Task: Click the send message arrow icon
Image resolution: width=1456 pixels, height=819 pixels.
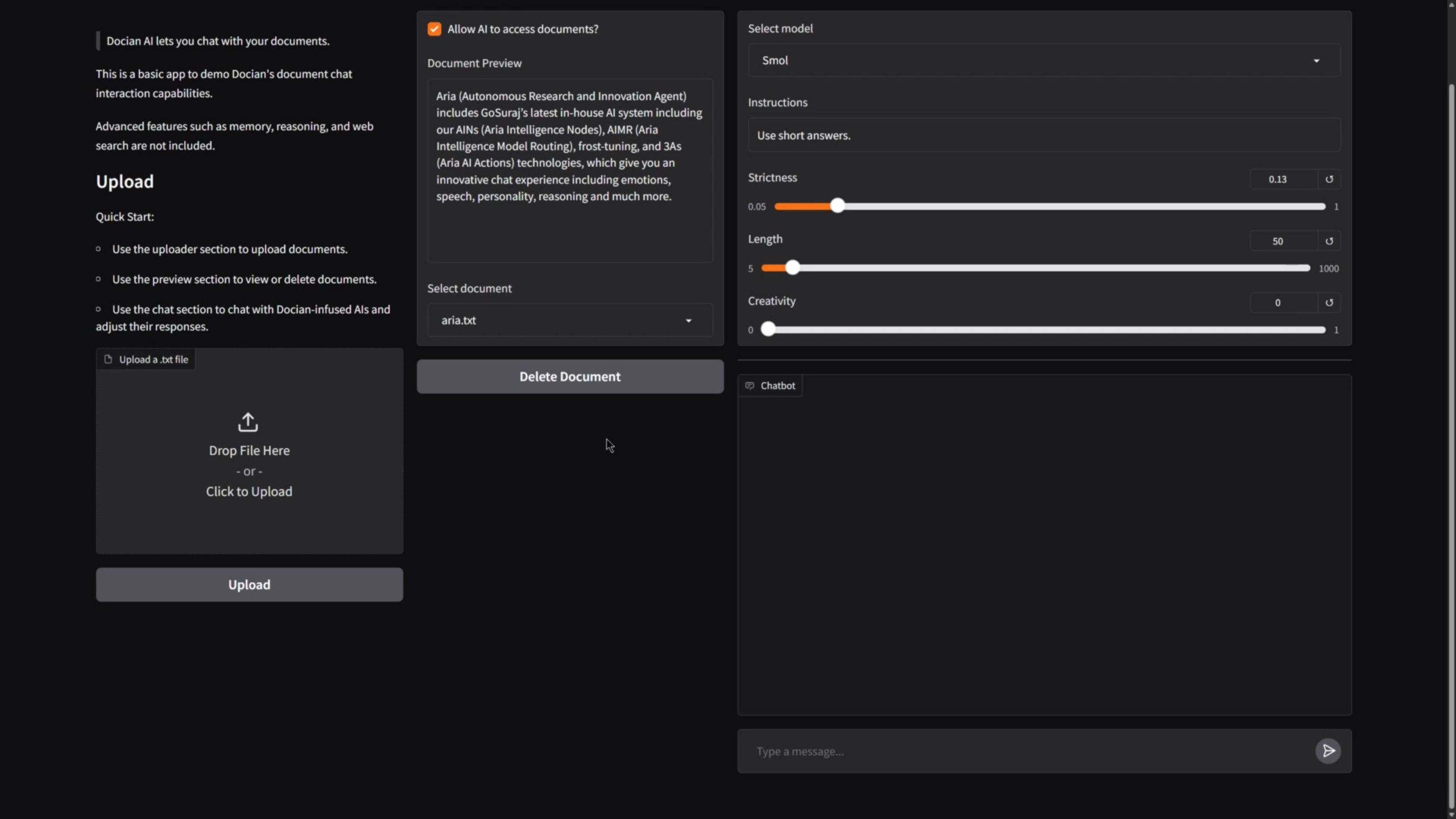Action: [x=1328, y=751]
